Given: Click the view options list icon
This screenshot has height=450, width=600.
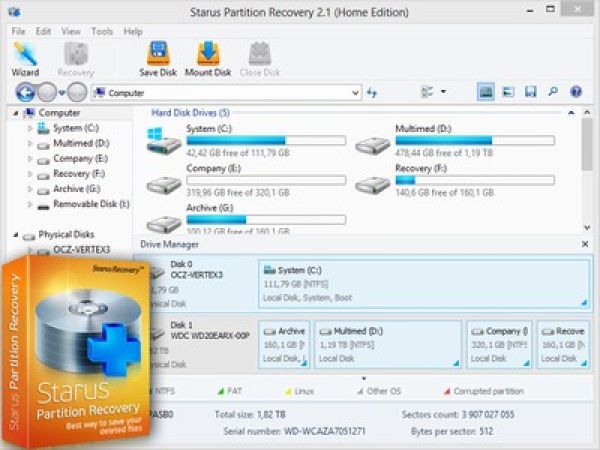Looking at the screenshot, I should click(x=427, y=92).
